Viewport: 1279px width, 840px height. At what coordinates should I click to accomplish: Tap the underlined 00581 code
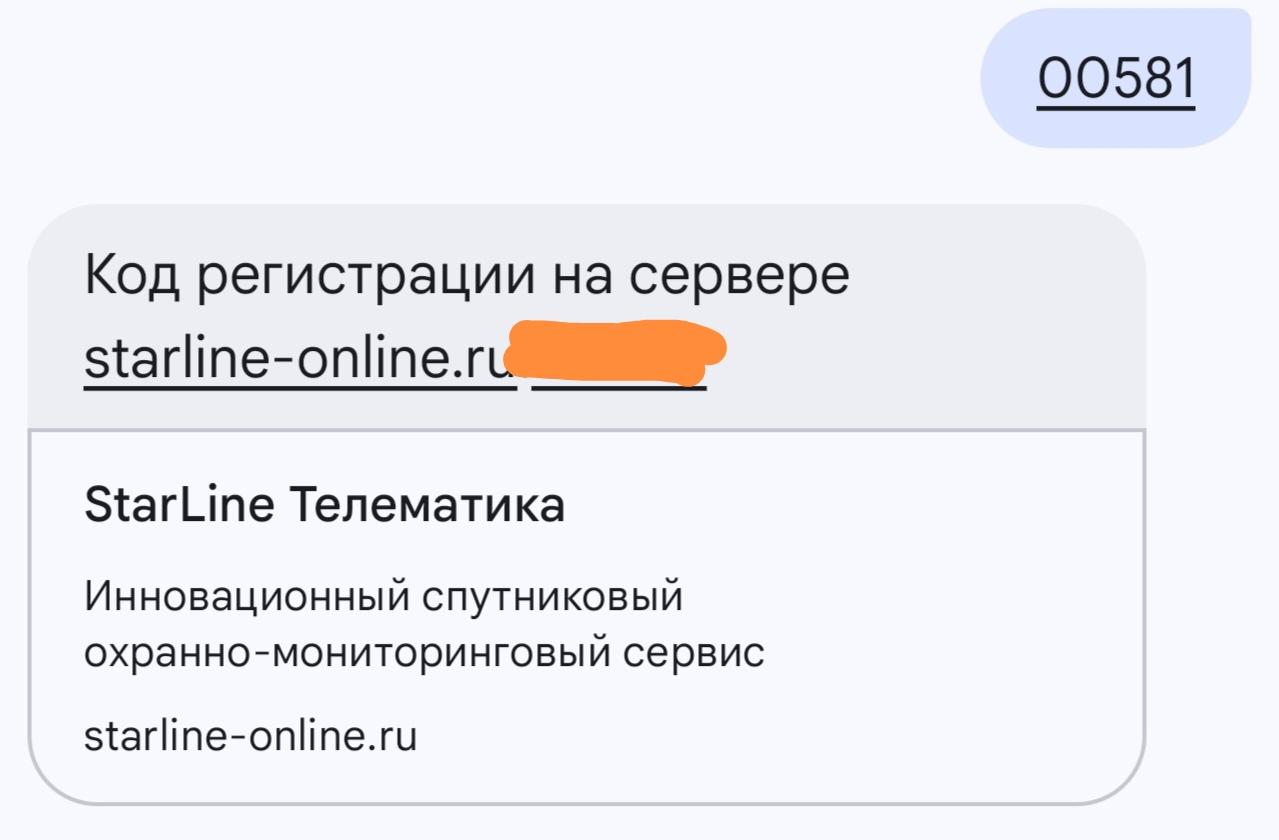click(x=1115, y=77)
